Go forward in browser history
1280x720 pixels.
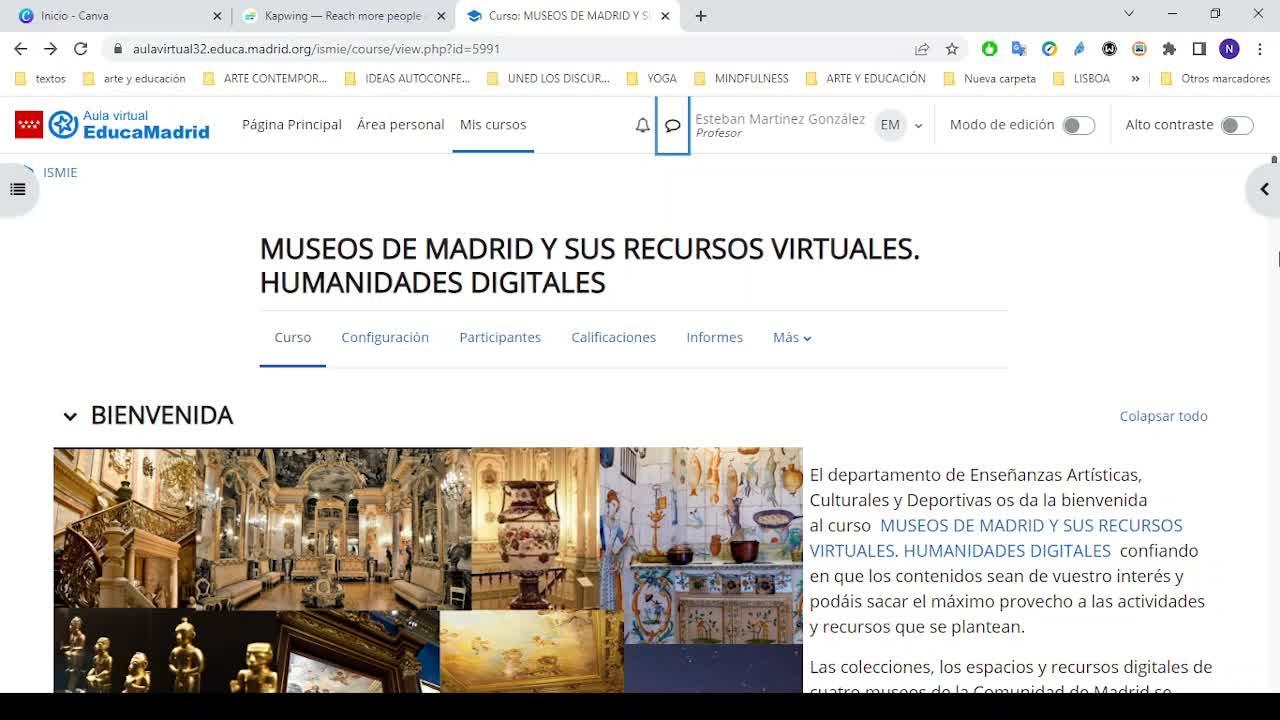(x=50, y=48)
